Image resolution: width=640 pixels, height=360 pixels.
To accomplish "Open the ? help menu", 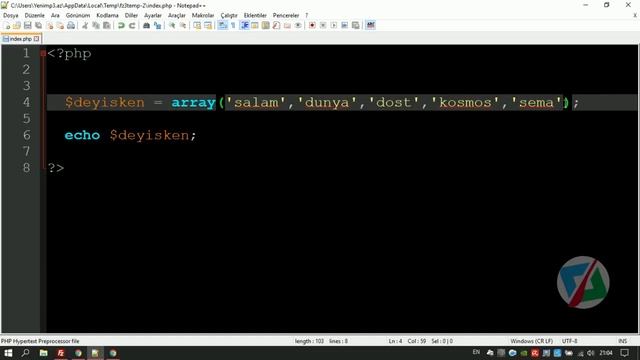I will (307, 15).
